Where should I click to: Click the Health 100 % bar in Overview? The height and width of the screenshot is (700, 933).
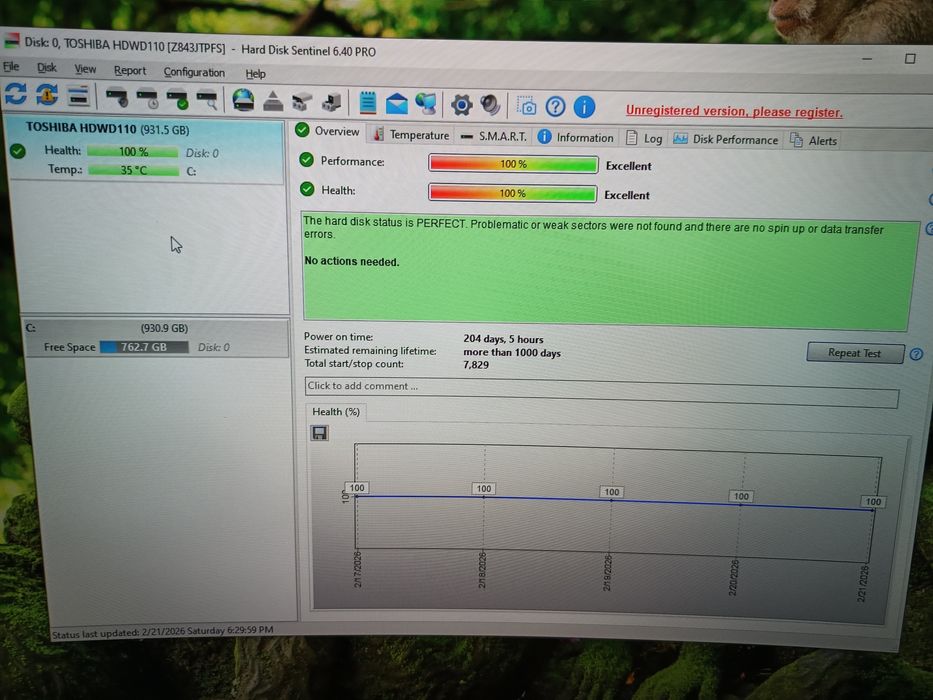(x=512, y=193)
